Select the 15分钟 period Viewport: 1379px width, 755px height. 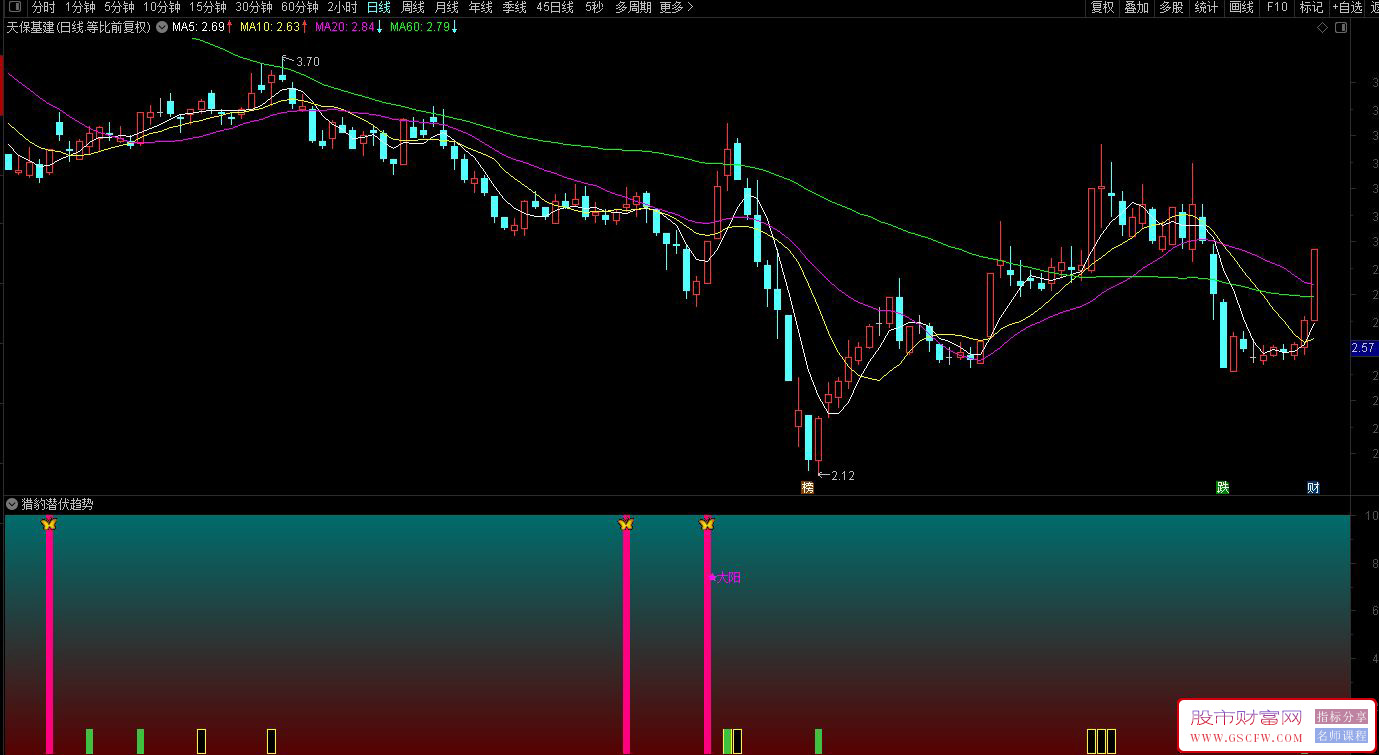207,7
